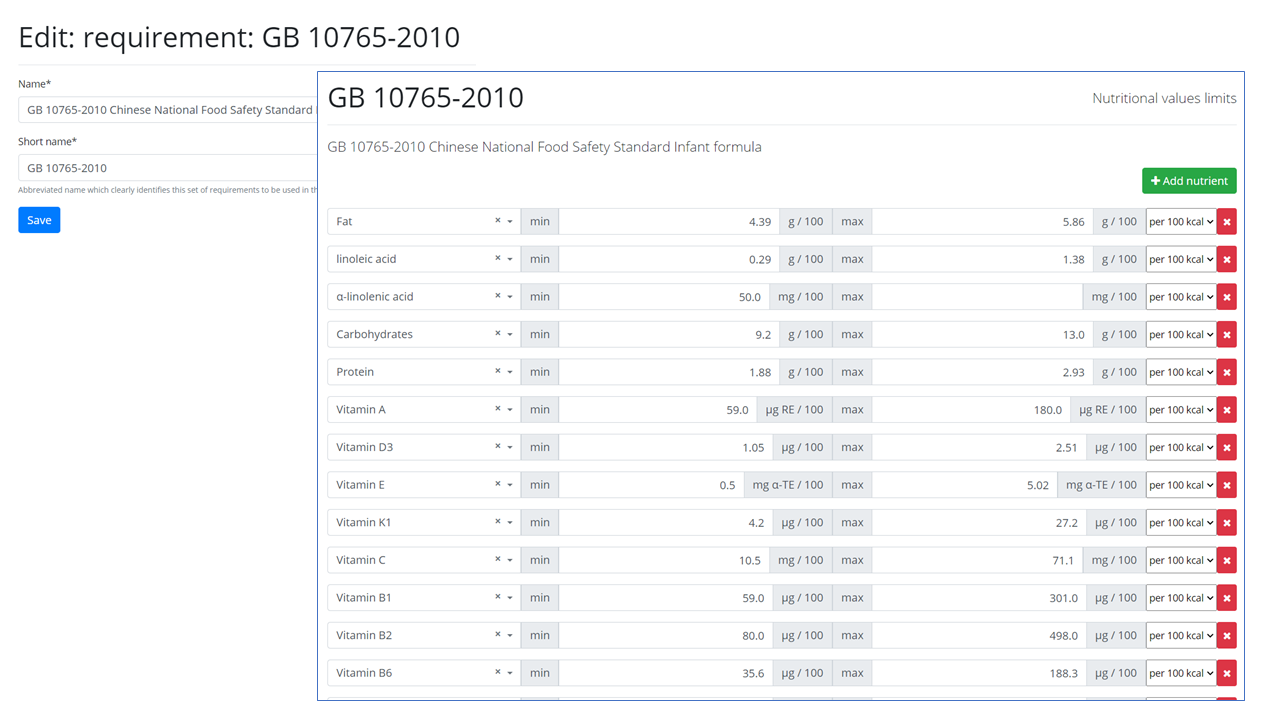The image size is (1280, 720).
Task: Remove the linoleic acid row
Action: [1227, 259]
